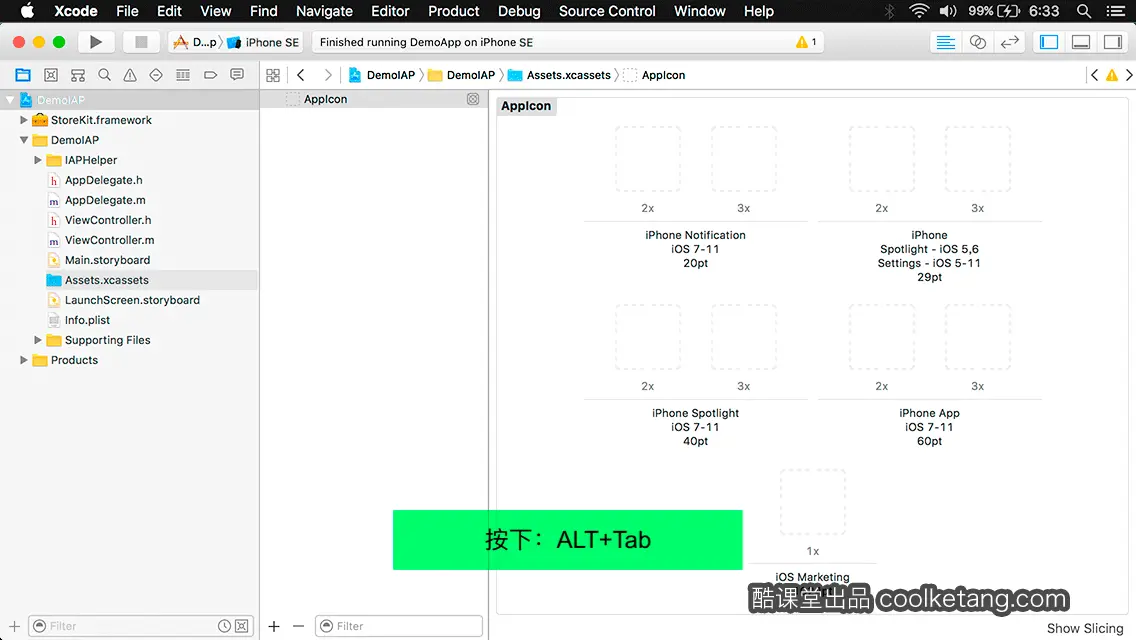The width and height of the screenshot is (1136, 640).
Task: Select iPhone Notification 20pt 2x icon well
Action: 648,159
